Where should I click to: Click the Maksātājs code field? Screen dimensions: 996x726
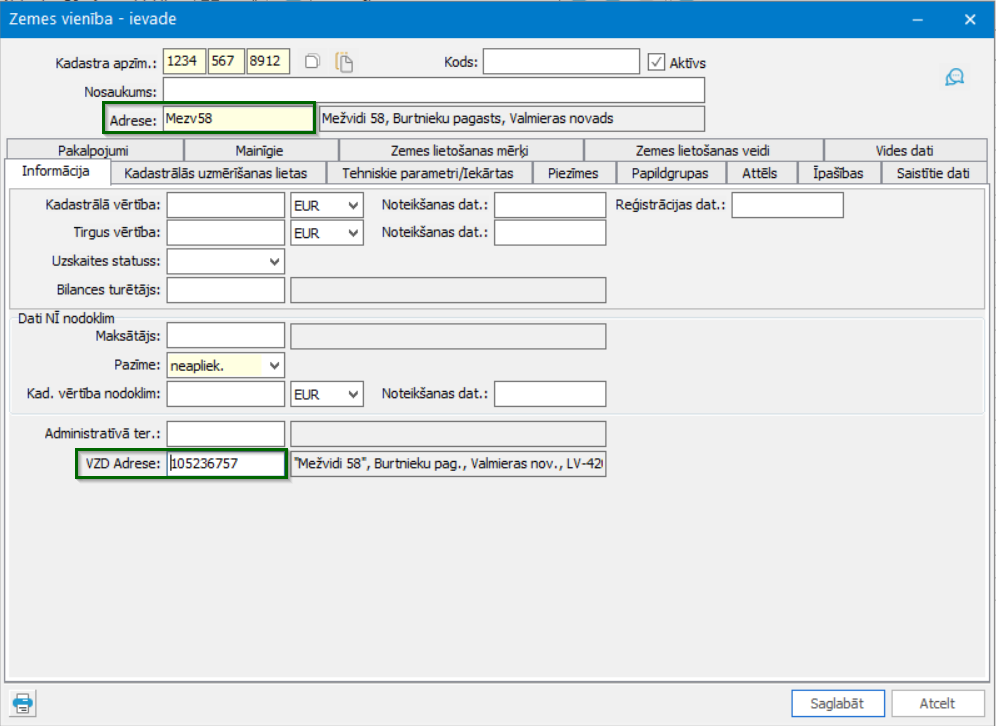pyautogui.click(x=225, y=336)
